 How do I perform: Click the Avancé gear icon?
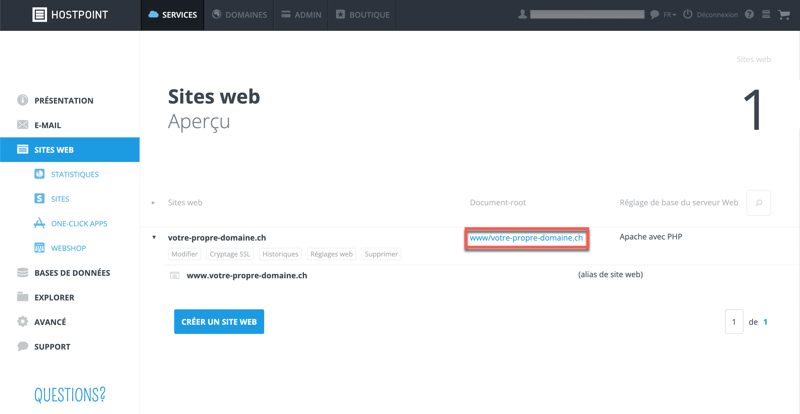[22, 322]
